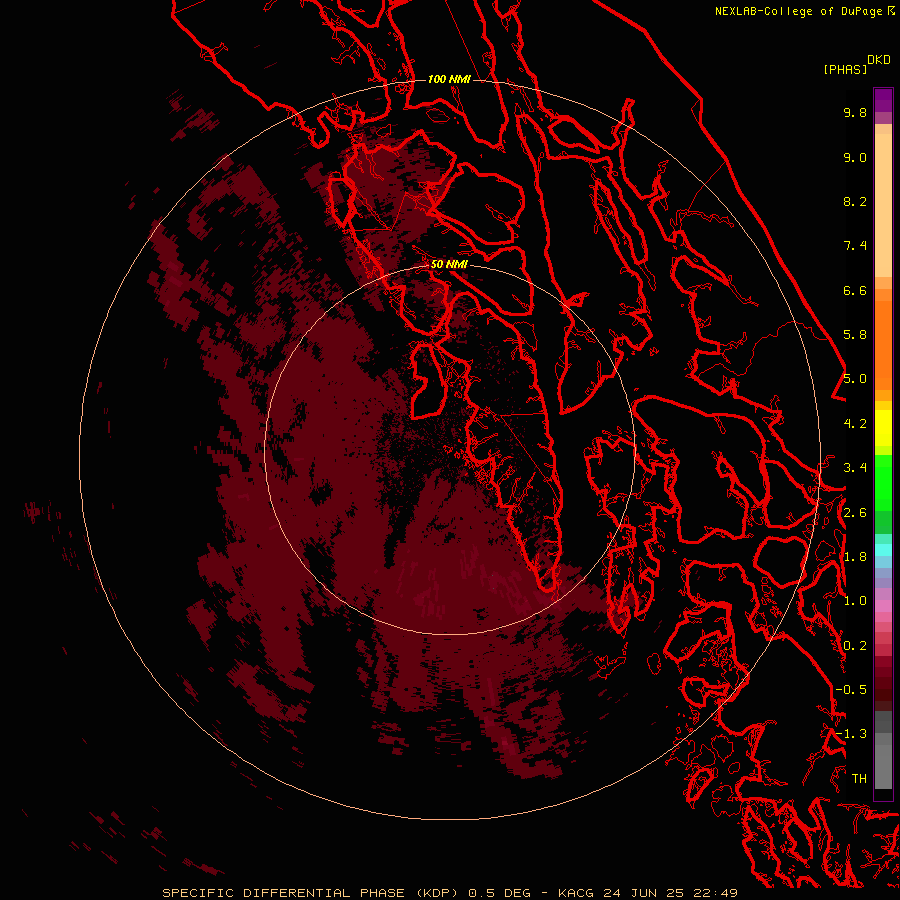Click the gray TH segment of color bar
This screenshot has height=900, width=900.
click(883, 763)
